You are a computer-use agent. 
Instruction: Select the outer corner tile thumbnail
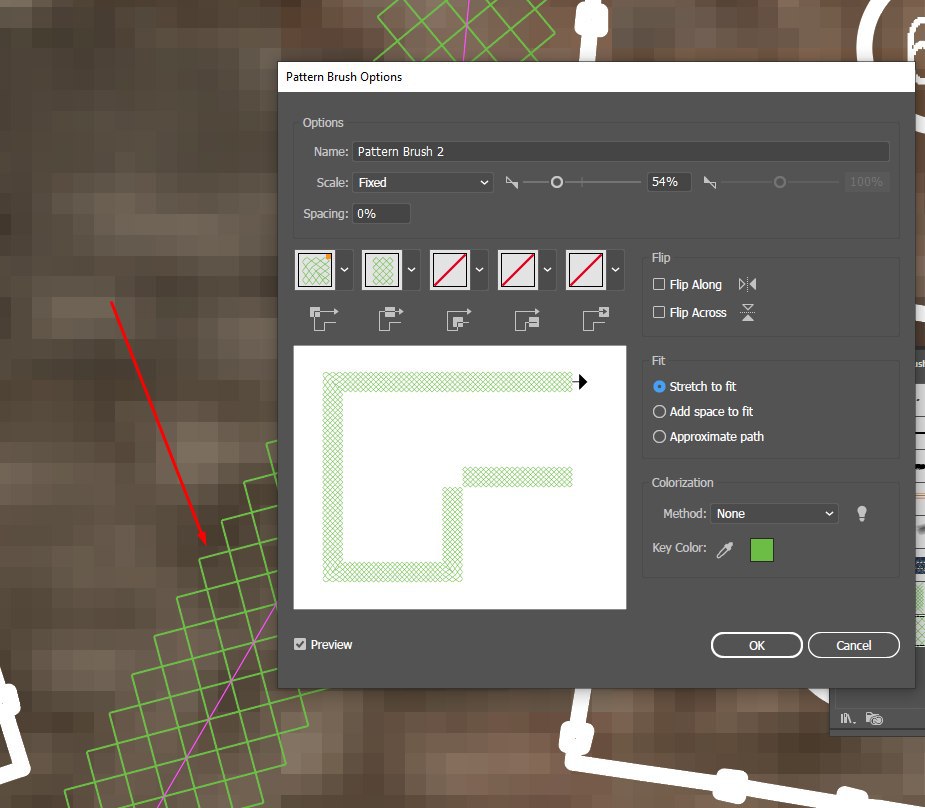tap(315, 270)
